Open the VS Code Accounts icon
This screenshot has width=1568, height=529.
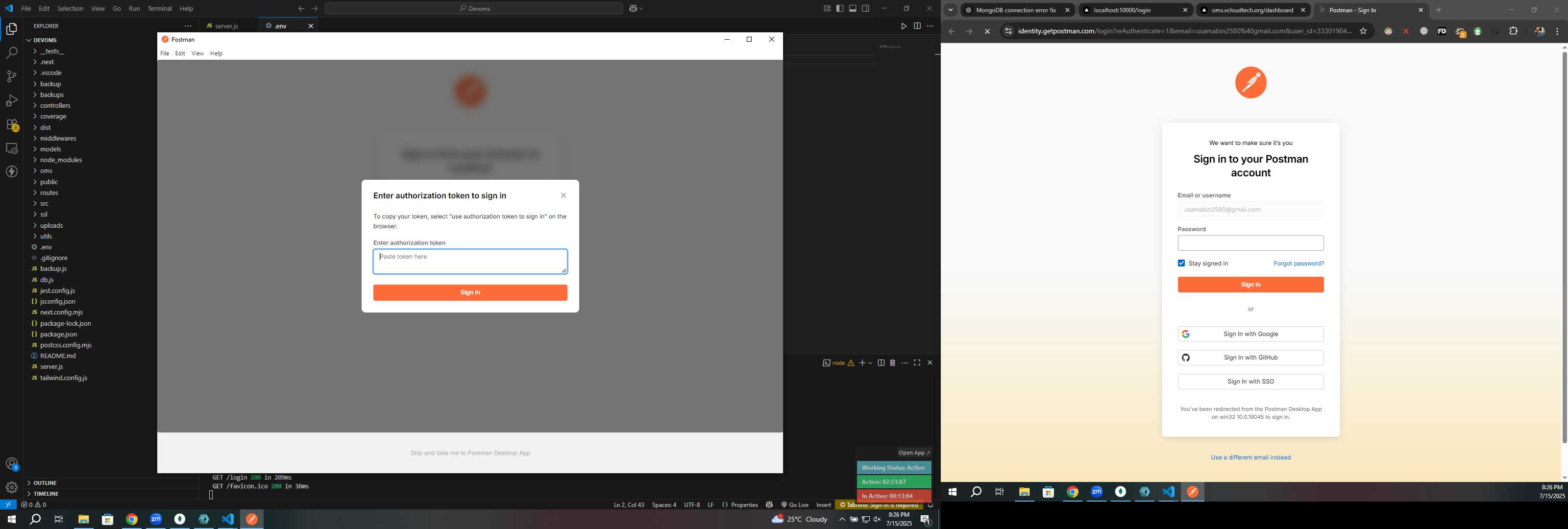[12, 464]
